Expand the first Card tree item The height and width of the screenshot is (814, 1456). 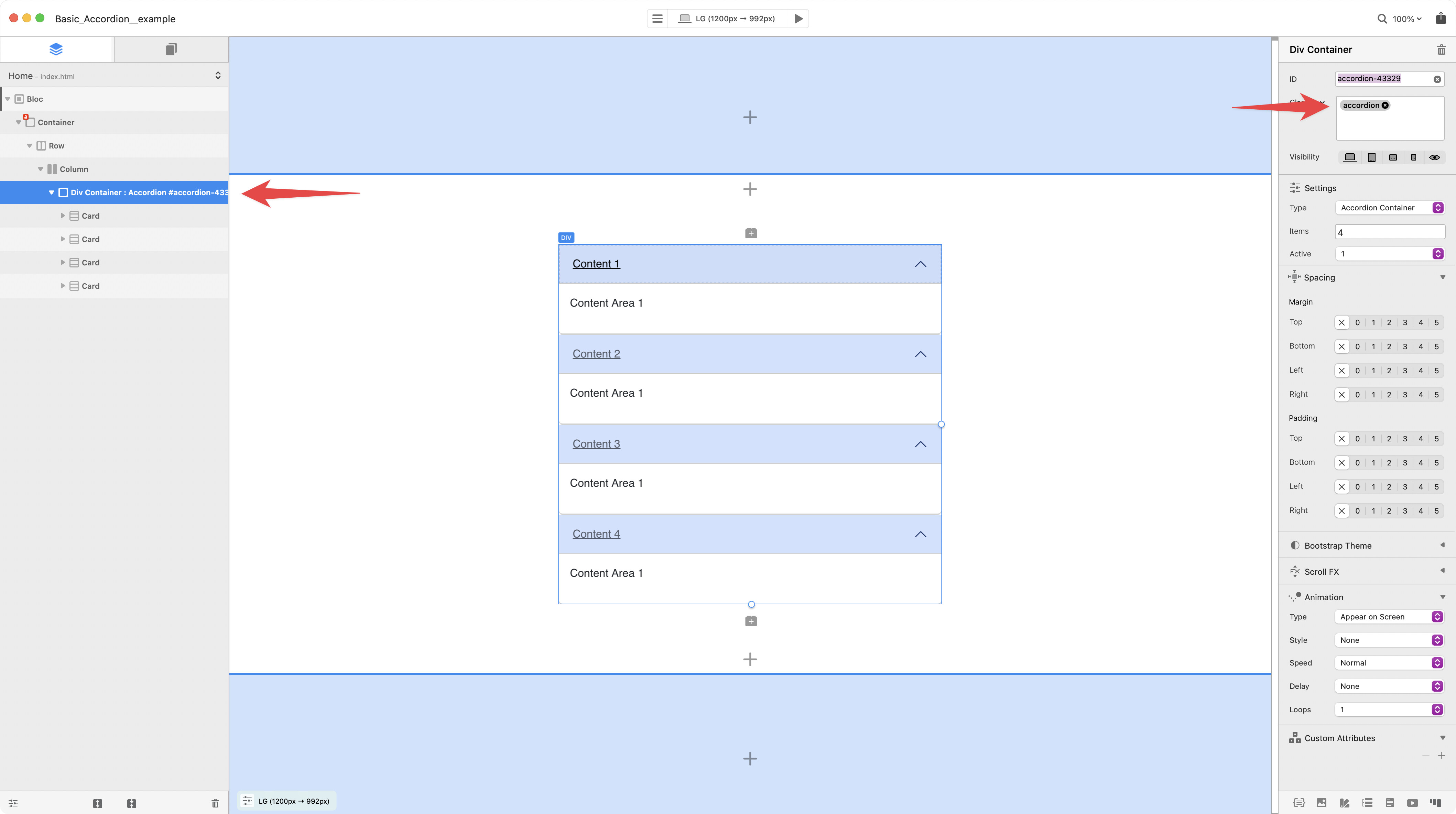[x=63, y=216]
